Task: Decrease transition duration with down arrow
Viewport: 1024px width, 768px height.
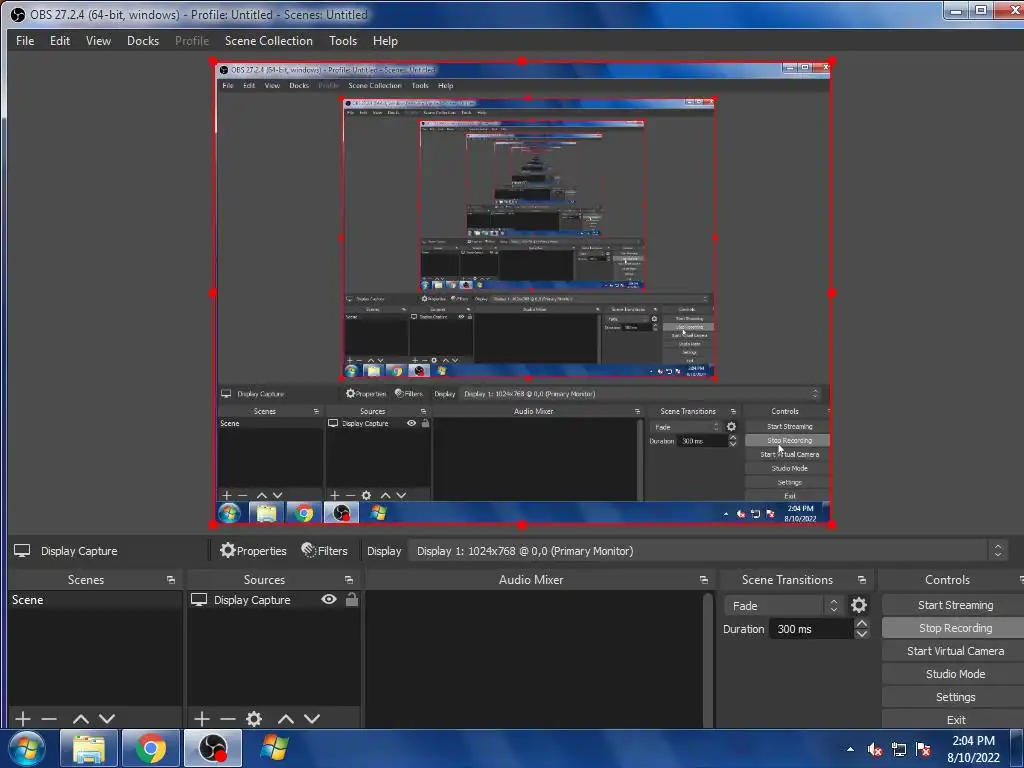Action: tap(862, 634)
